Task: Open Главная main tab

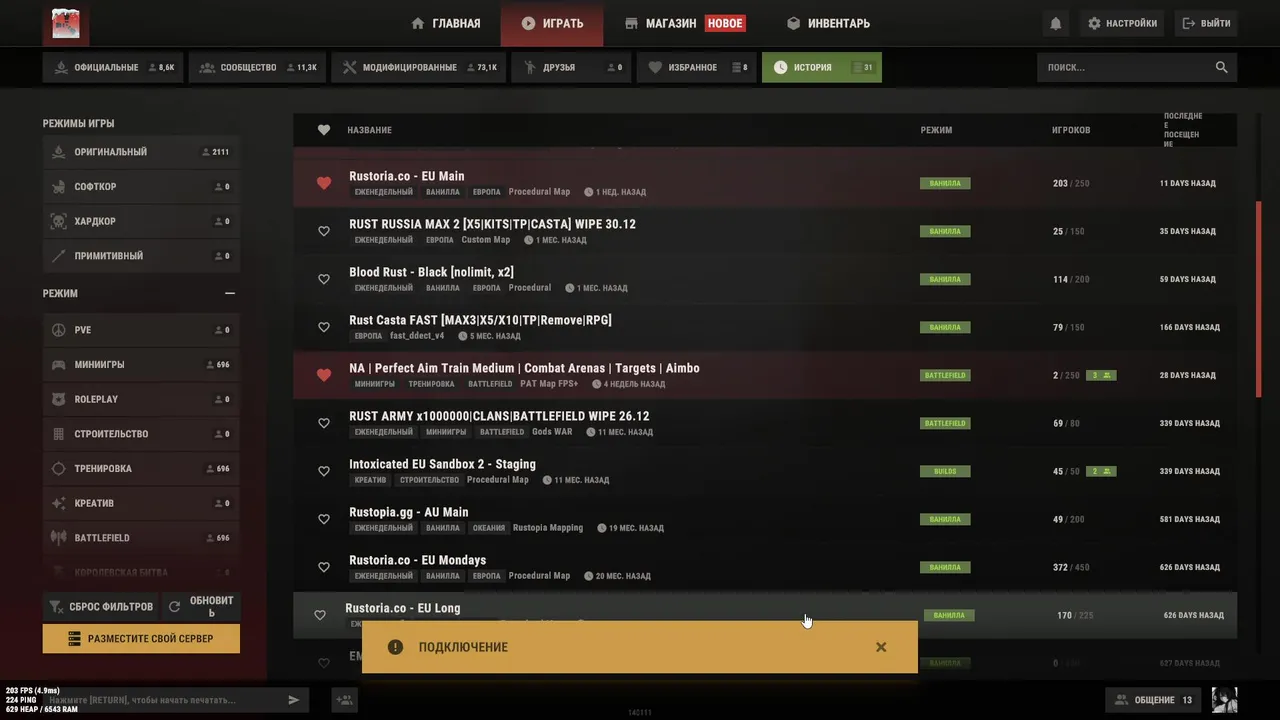Action: click(x=446, y=23)
